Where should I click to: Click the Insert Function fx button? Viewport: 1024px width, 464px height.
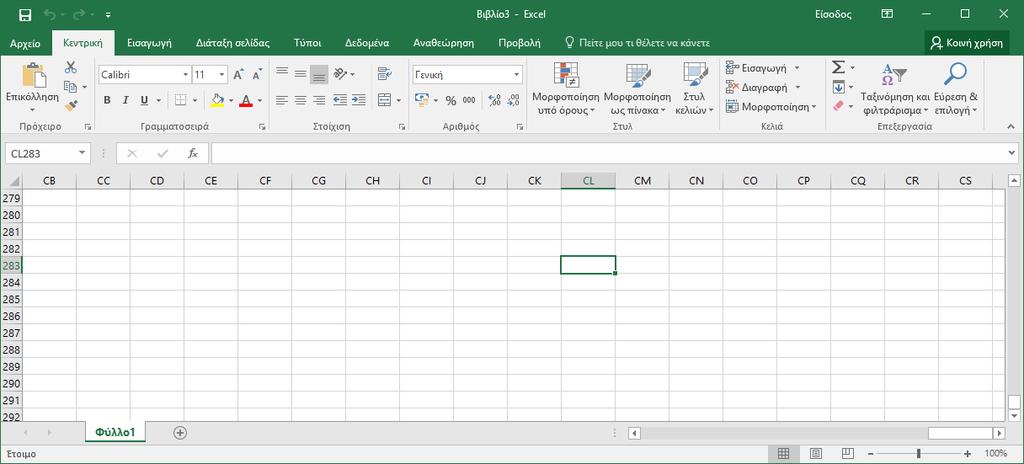pyautogui.click(x=193, y=153)
